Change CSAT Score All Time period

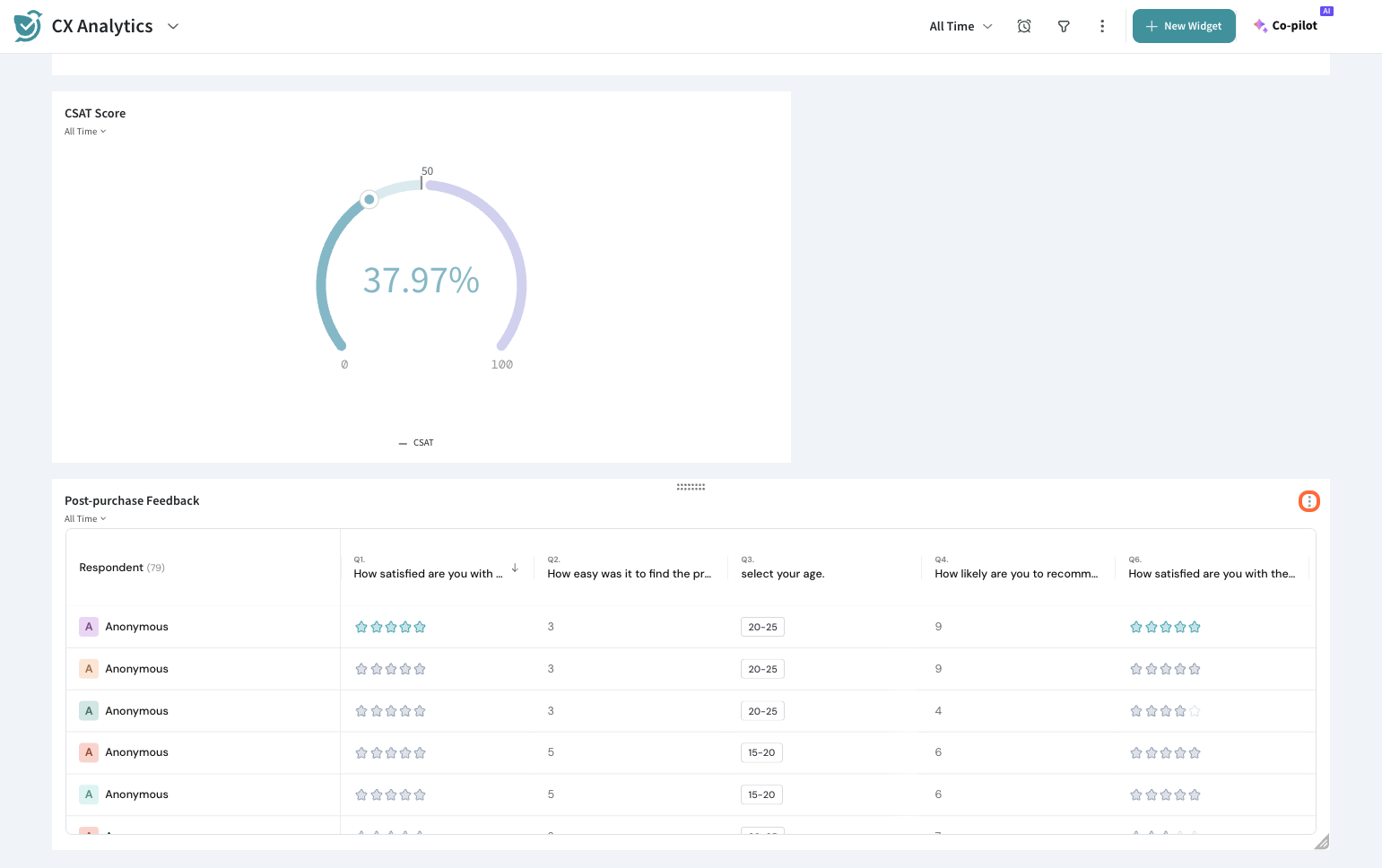[85, 132]
